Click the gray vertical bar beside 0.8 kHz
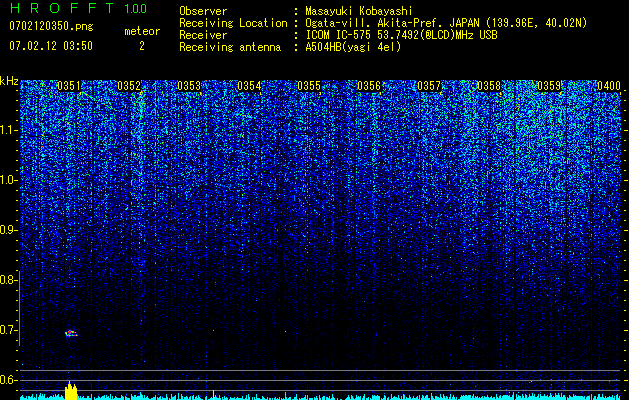Screen dimensions: 629x400 click(19, 308)
